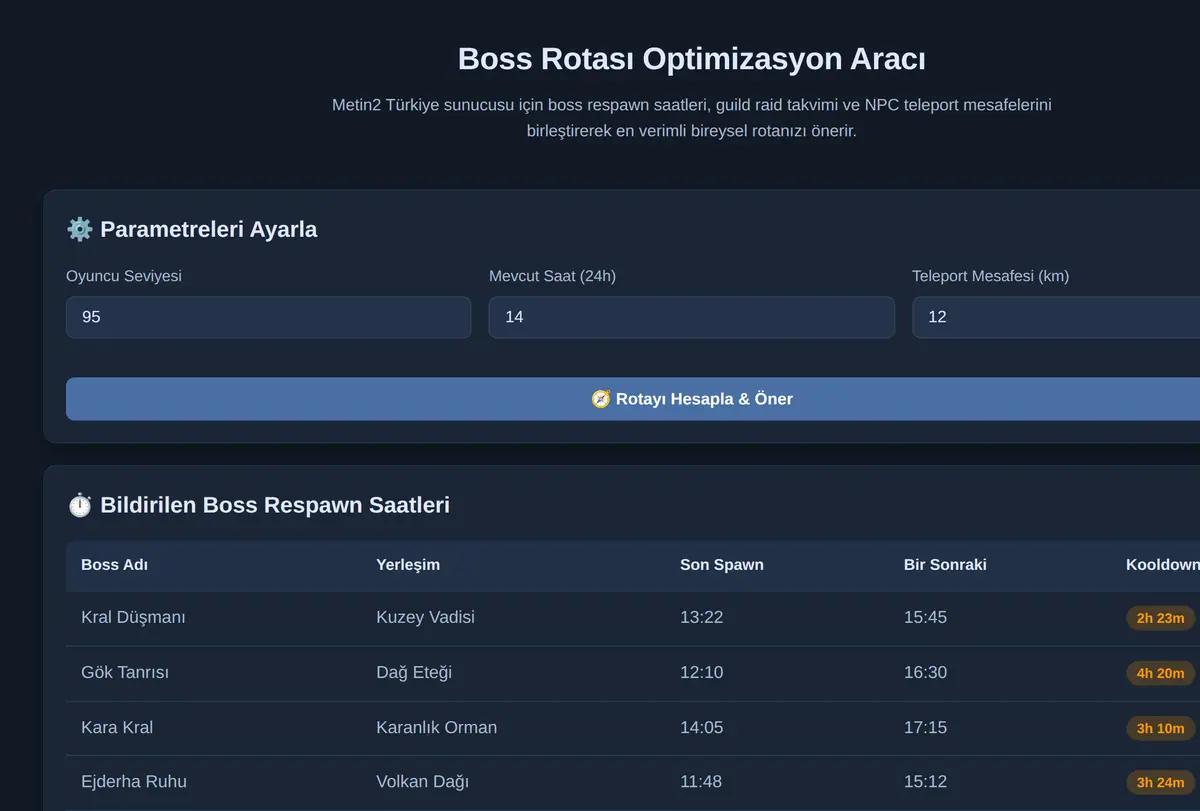Screen dimensions: 1200x811
Task: Select the Yerleşim column header
Action: 408,565
